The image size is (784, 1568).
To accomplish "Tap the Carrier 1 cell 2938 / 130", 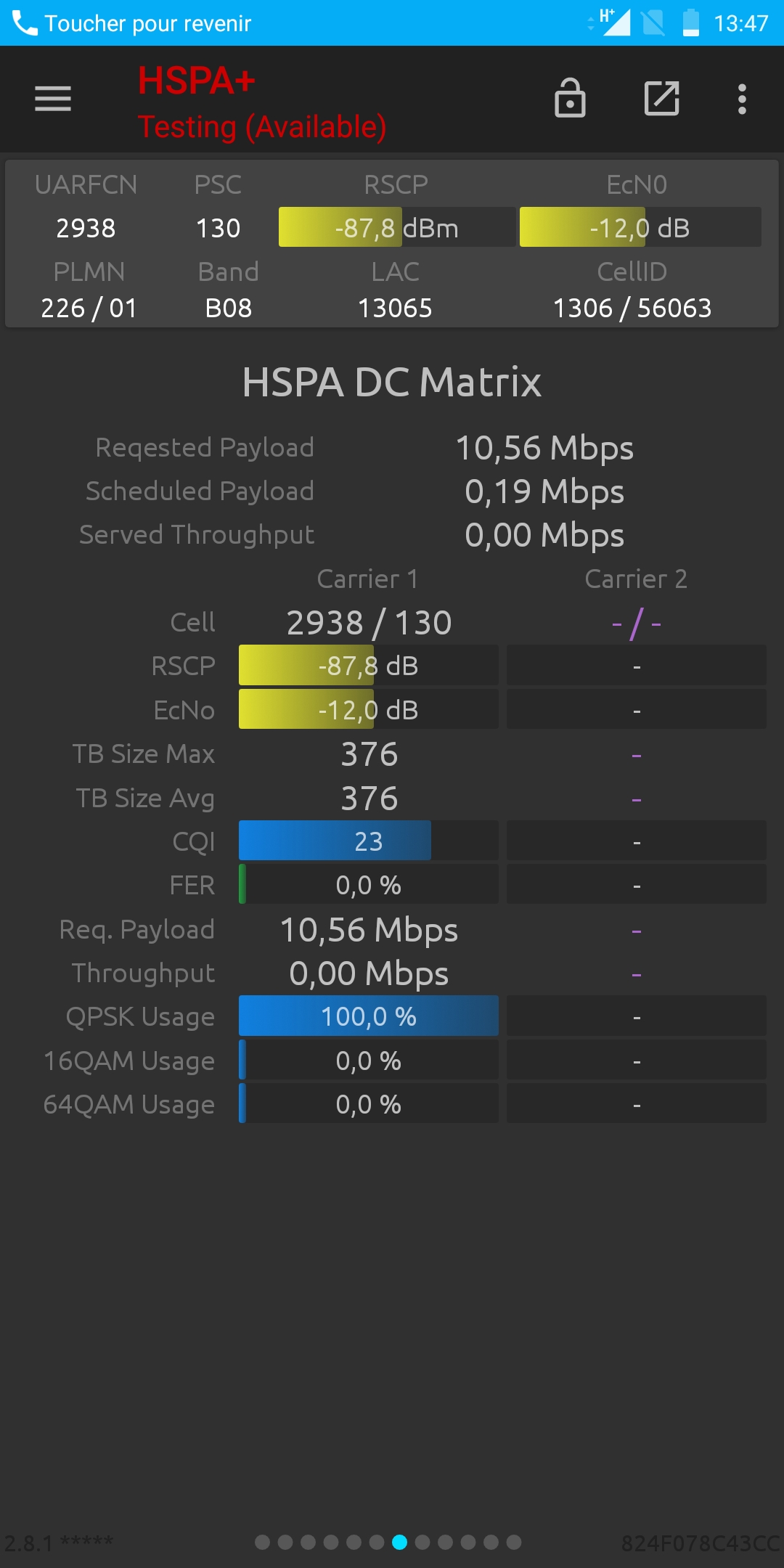I will [x=369, y=623].
